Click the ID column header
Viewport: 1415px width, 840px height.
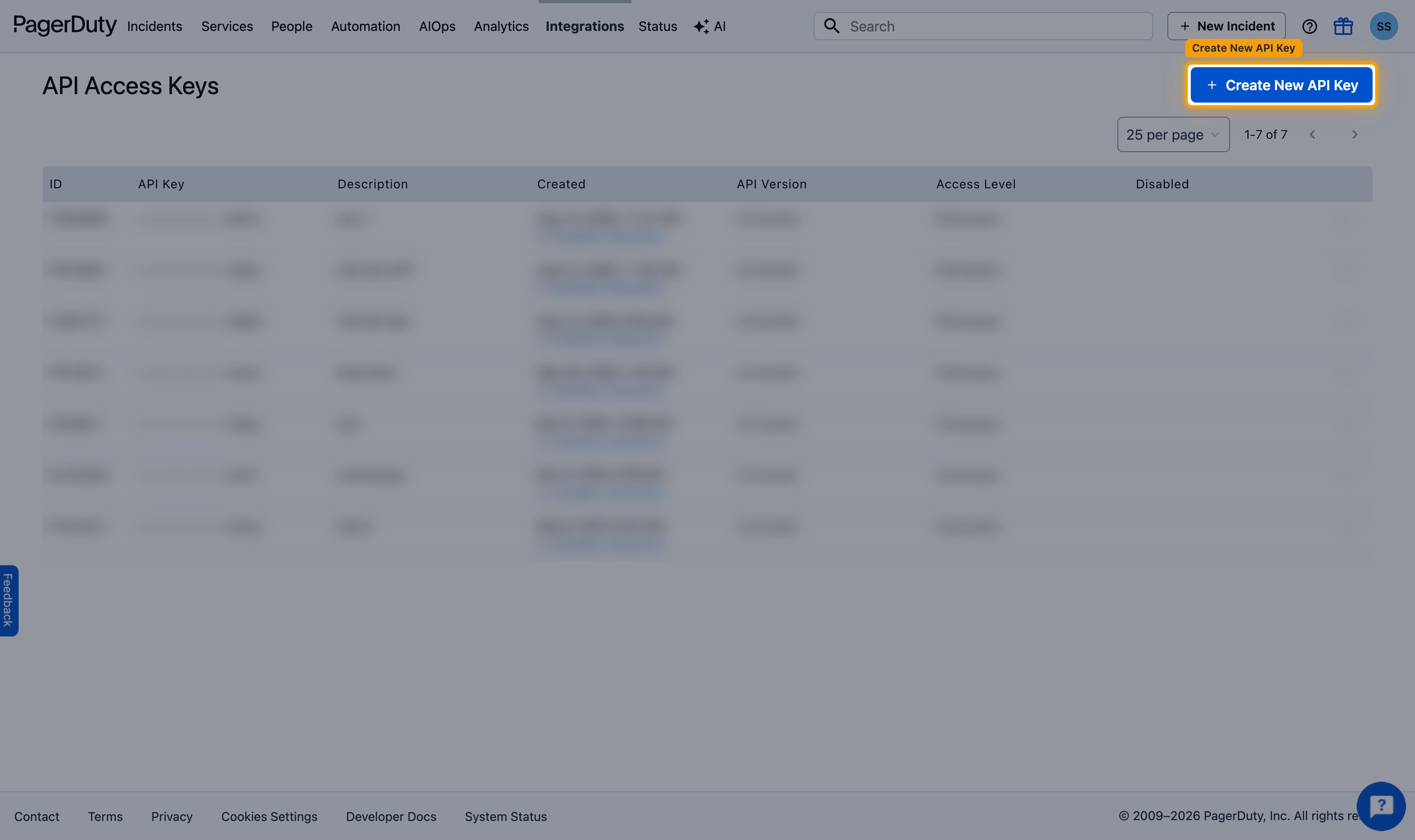55,184
